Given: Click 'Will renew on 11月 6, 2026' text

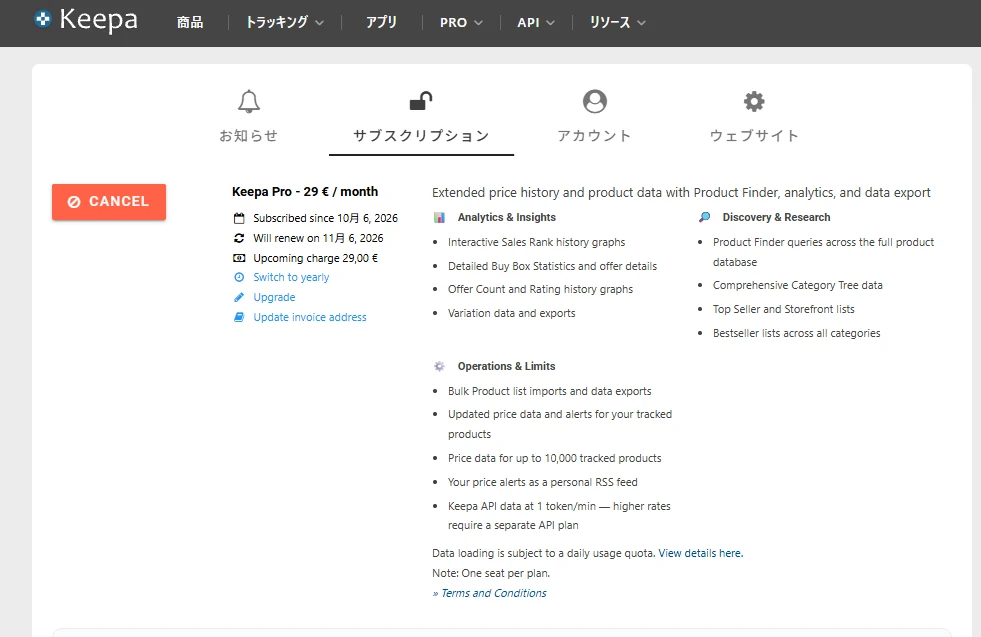Looking at the screenshot, I should [318, 238].
